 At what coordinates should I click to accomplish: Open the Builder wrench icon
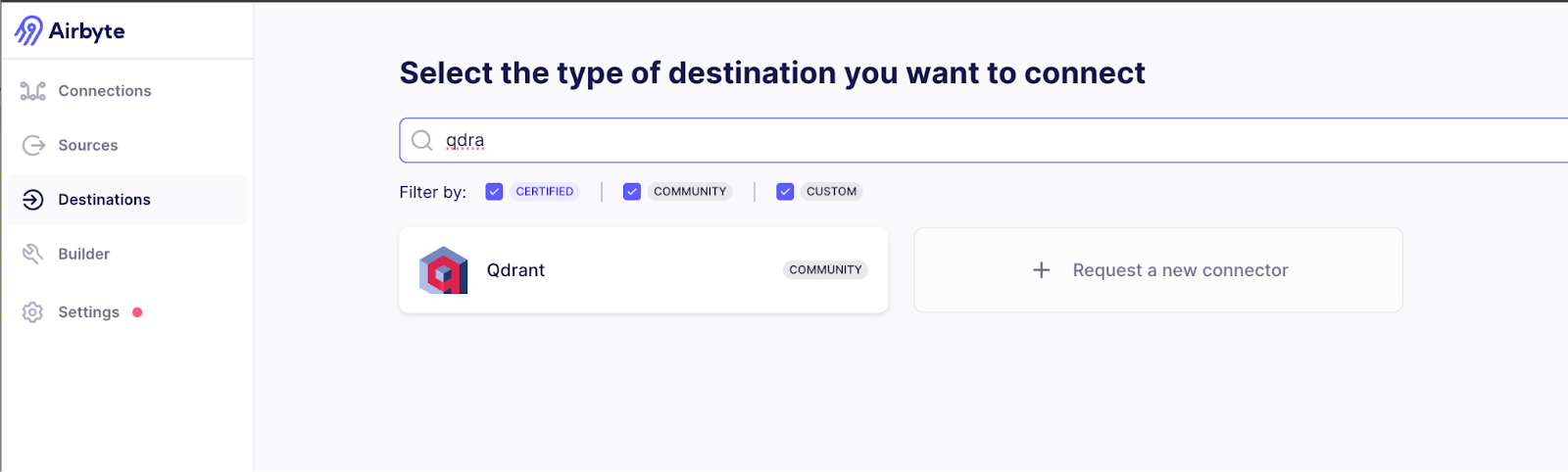tap(32, 254)
